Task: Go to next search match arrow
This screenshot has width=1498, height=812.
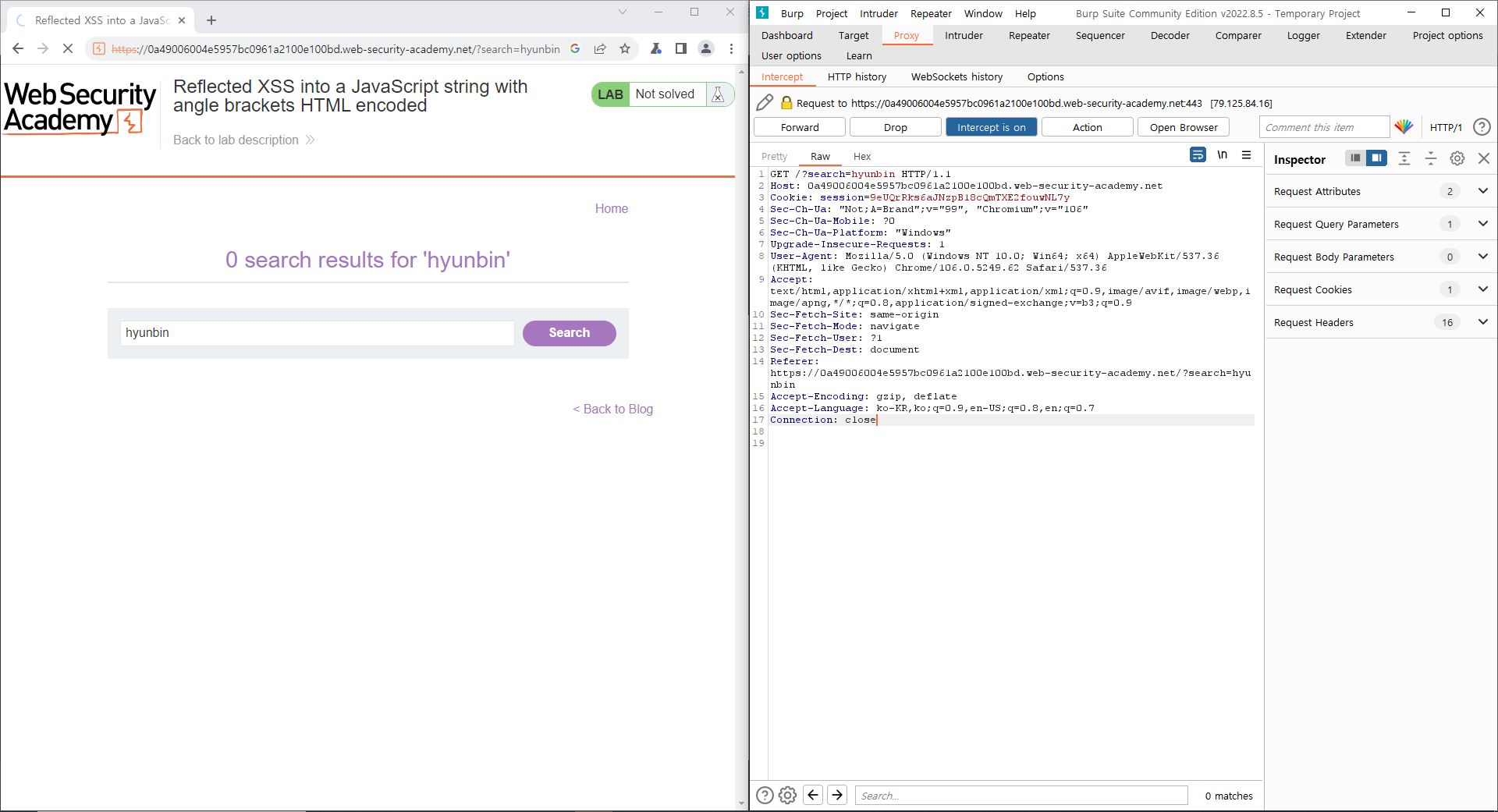Action: [837, 795]
